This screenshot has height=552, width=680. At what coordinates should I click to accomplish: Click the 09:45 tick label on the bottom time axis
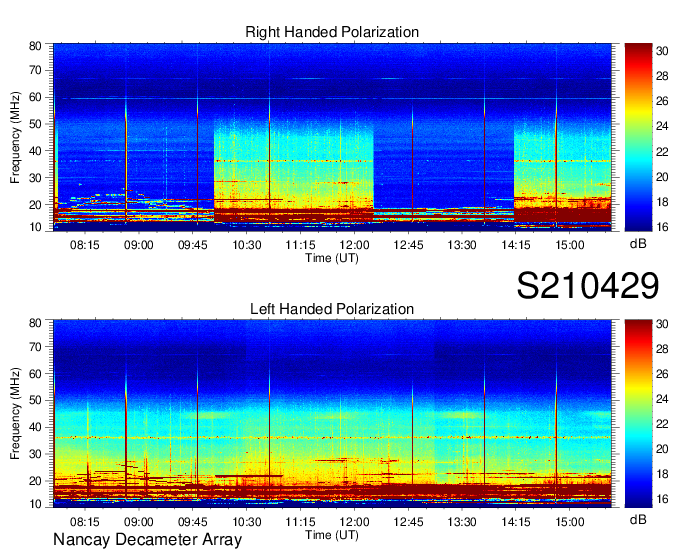pos(193,522)
